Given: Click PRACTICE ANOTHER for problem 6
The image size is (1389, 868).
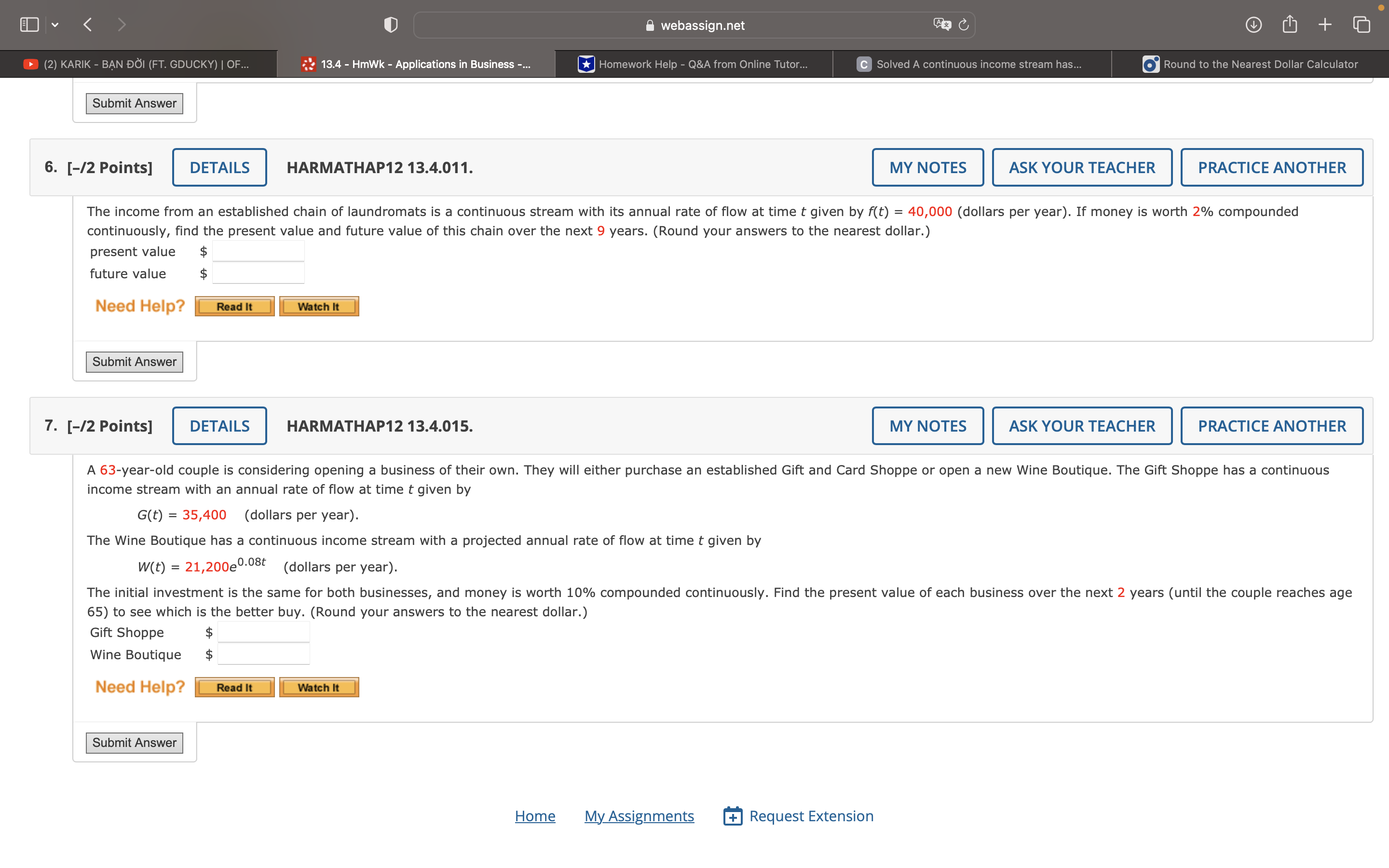Looking at the screenshot, I should (x=1271, y=167).
